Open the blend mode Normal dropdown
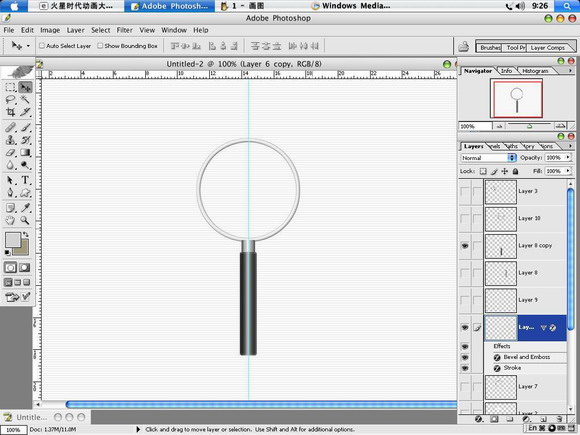This screenshot has width=580, height=435. click(x=488, y=158)
